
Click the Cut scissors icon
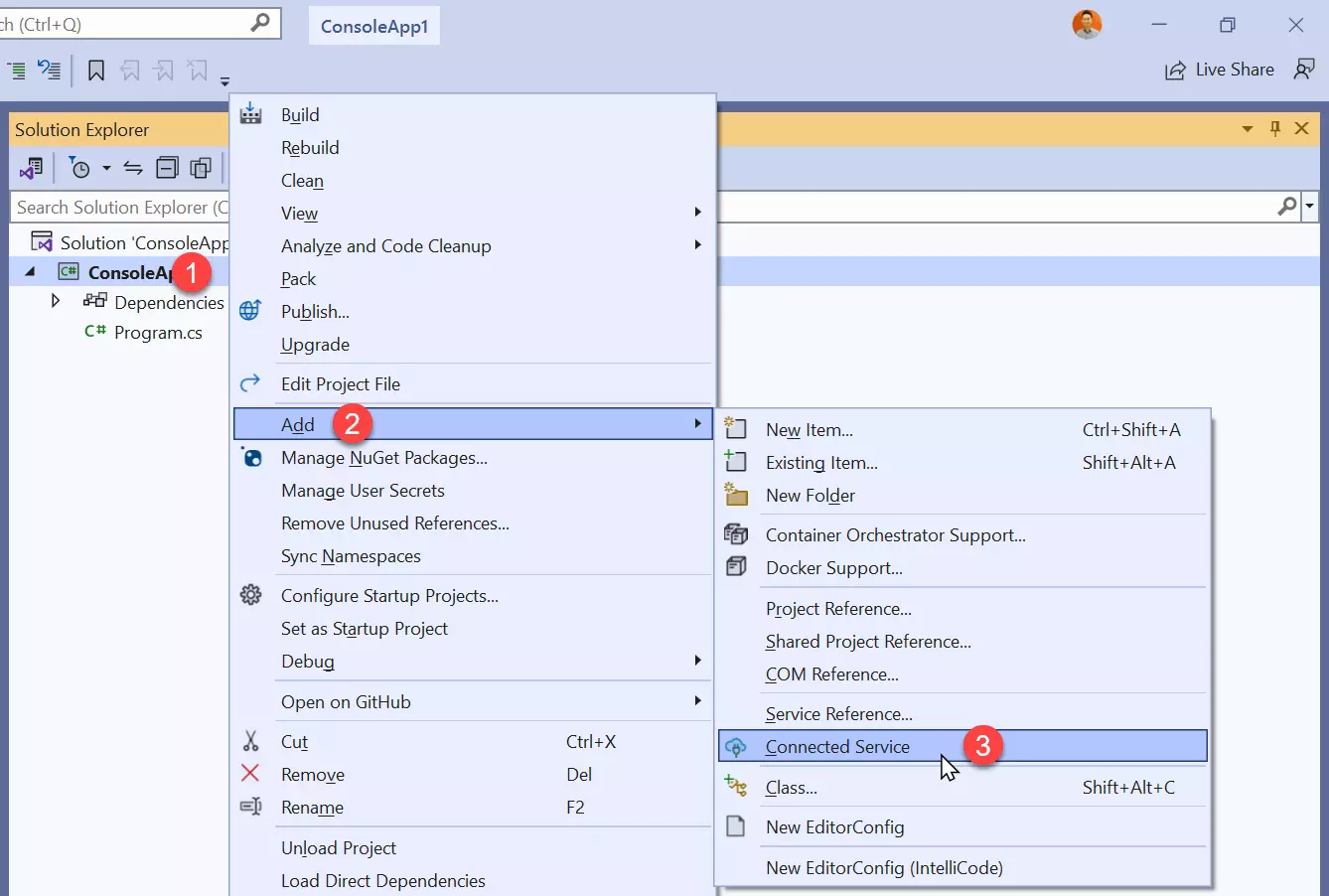(250, 741)
